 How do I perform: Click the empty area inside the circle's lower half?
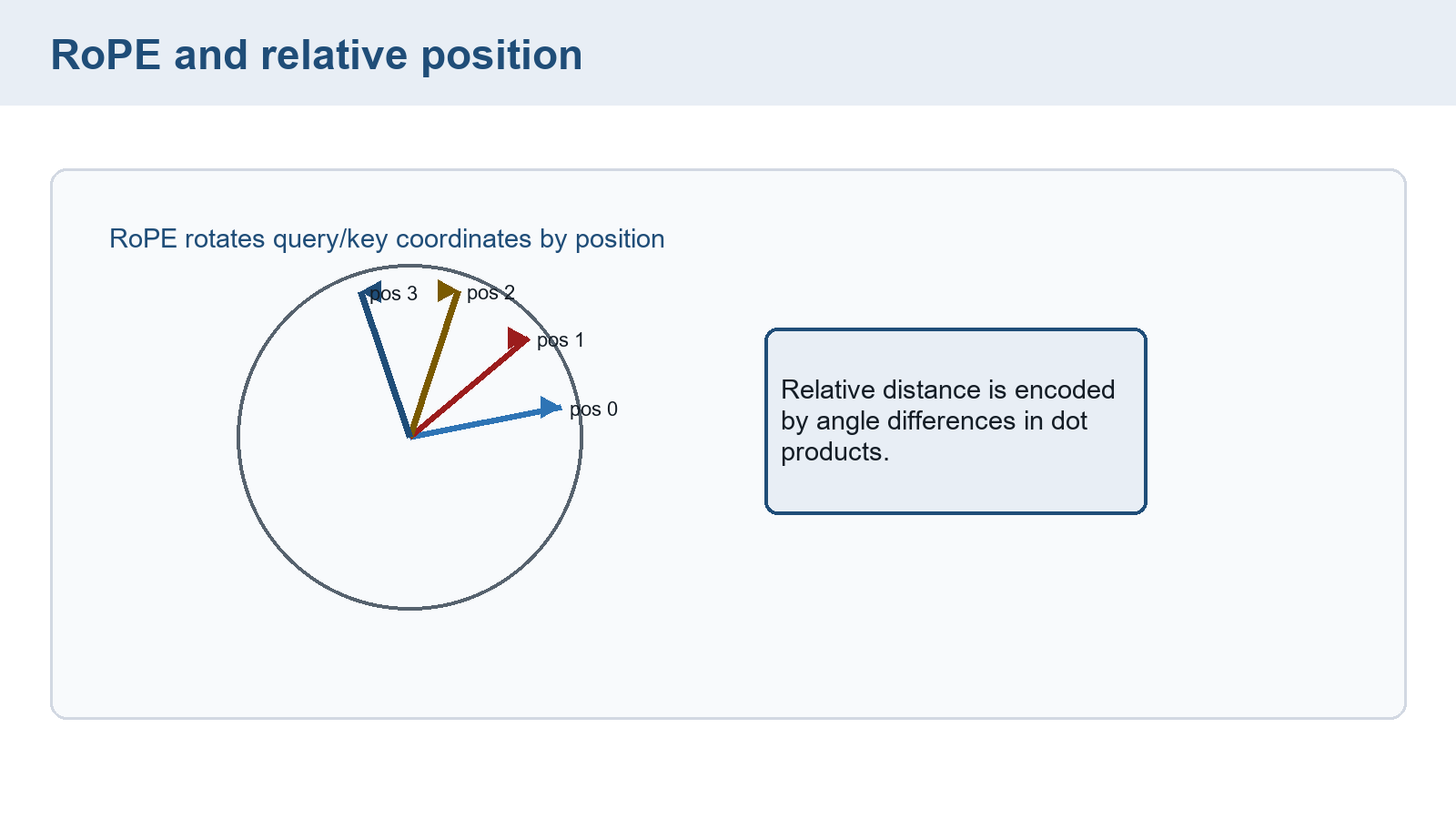(410, 528)
